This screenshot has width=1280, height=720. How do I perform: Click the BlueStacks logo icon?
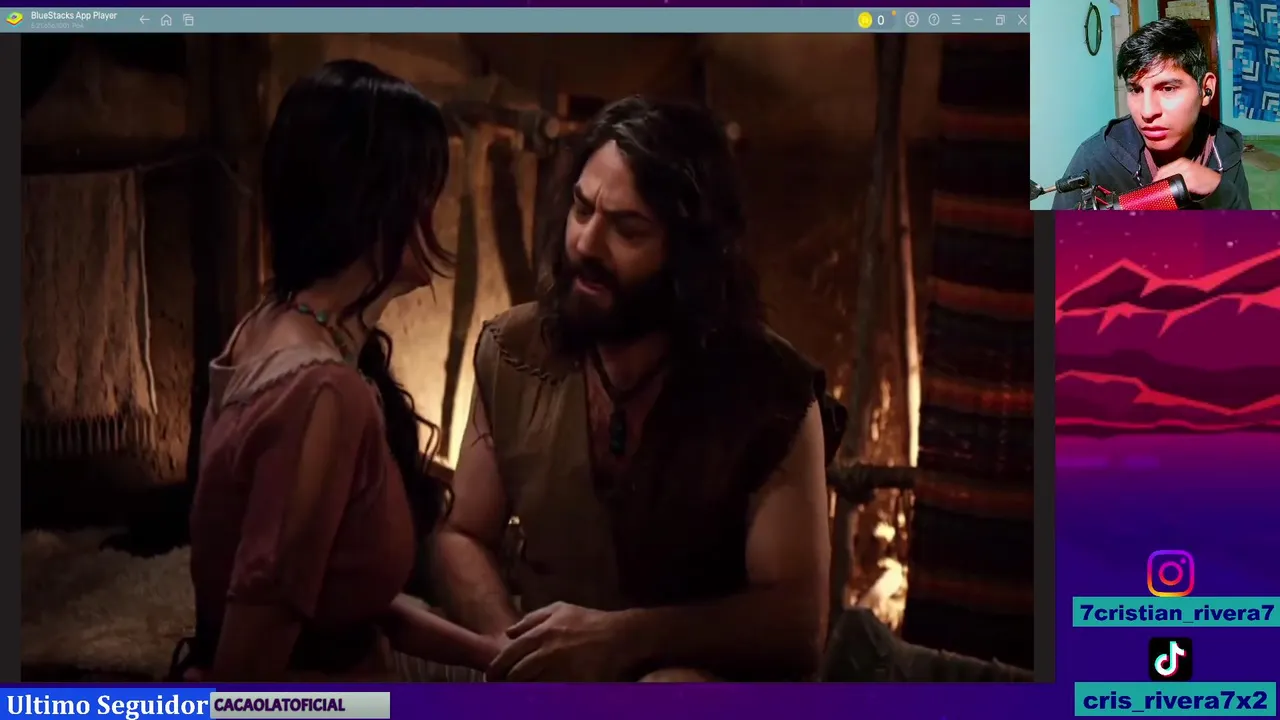click(x=14, y=19)
